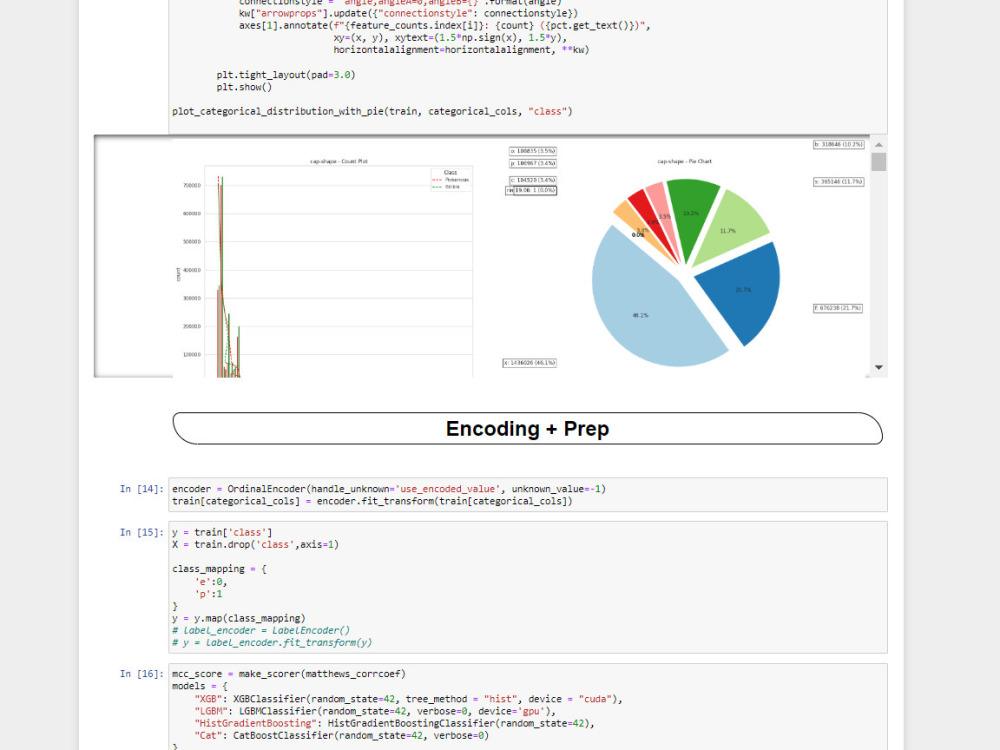Click the Class legend in count plot
1000x750 pixels.
pos(450,179)
